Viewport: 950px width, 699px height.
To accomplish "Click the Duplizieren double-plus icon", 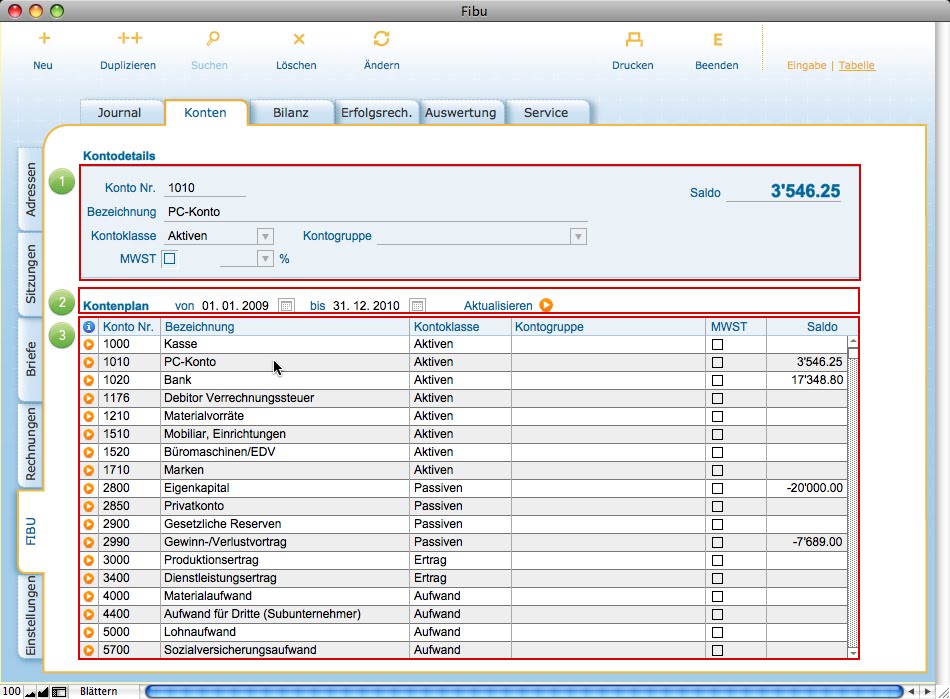I will (130, 39).
